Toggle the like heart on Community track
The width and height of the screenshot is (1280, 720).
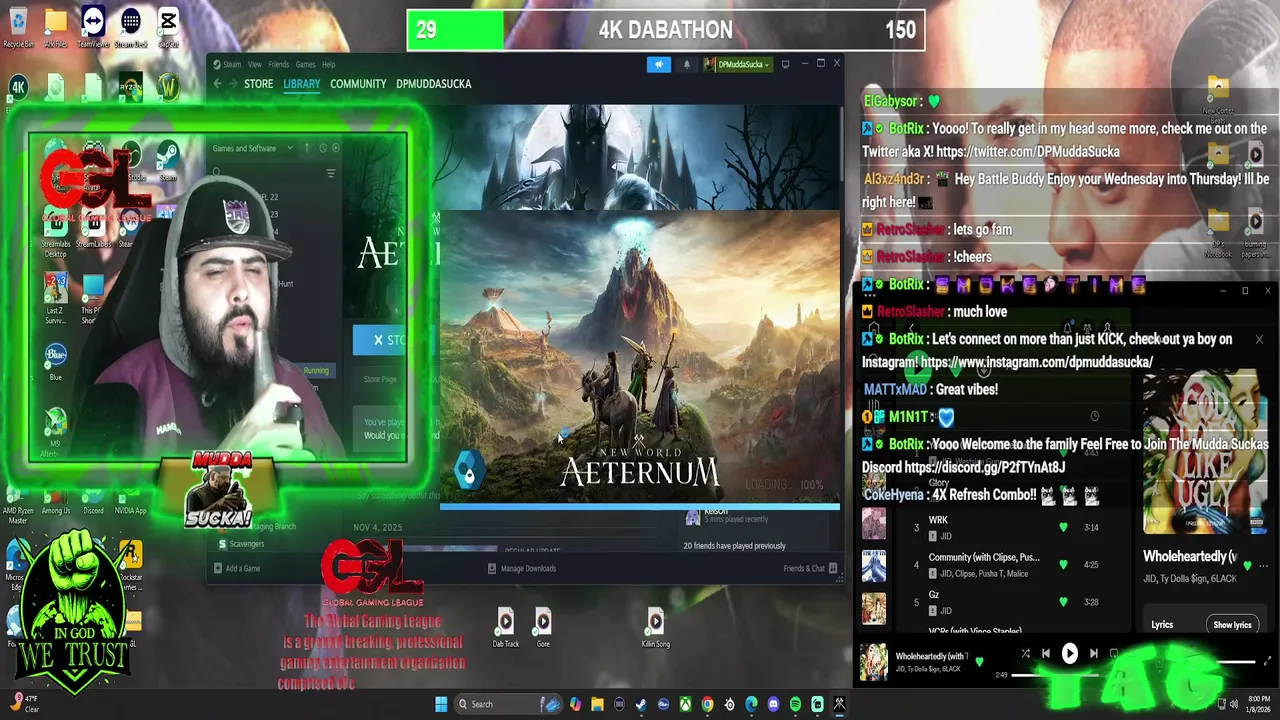[1063, 565]
